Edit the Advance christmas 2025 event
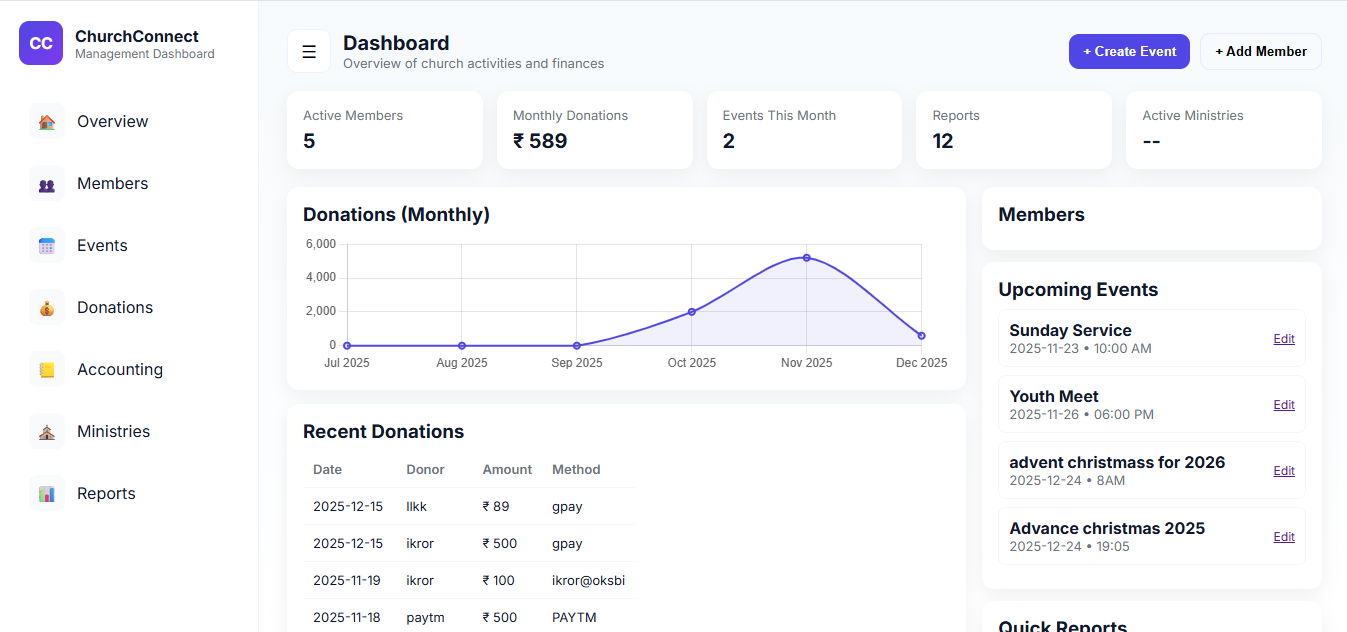 (1283, 536)
